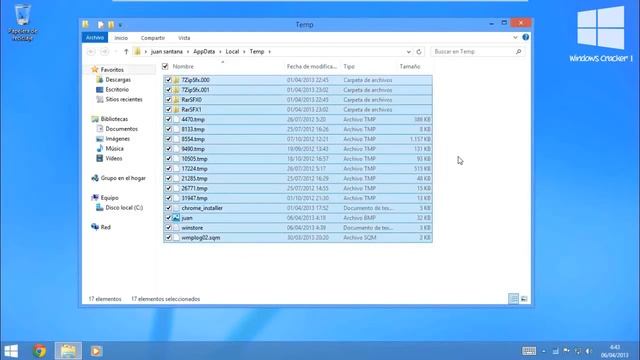Open the Explorer help question mark icon
Image resolution: width=640 pixels, height=360 pixels.
point(526,37)
